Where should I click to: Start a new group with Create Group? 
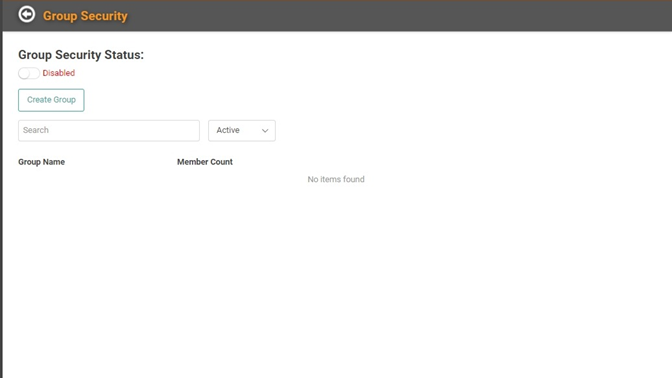tap(51, 100)
